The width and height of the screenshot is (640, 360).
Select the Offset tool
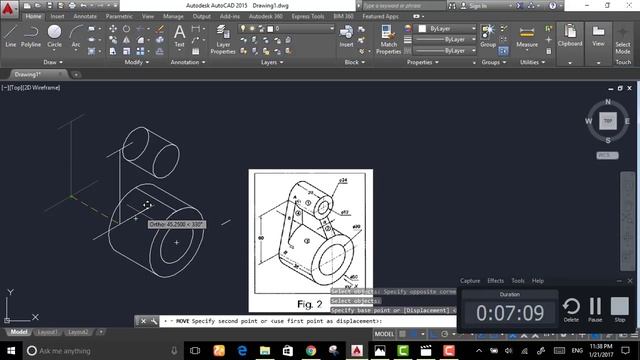tap(160, 51)
